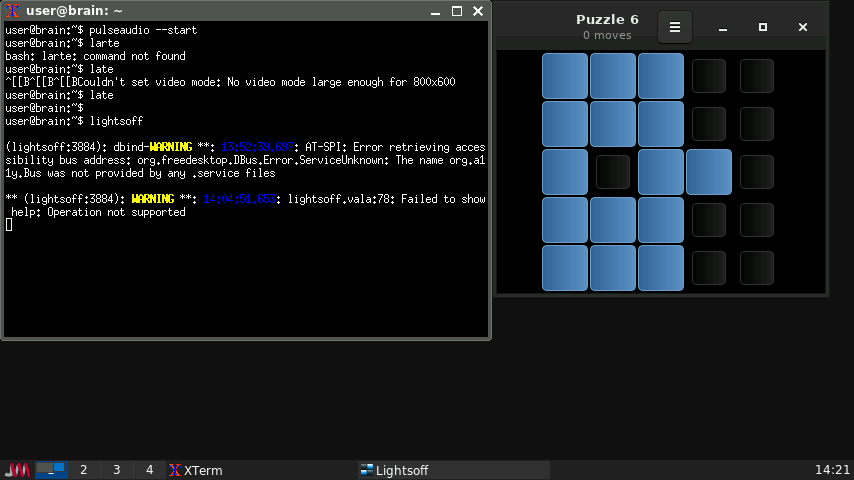
Task: Click the lit tile in the middle row, fourth column
Action: [x=709, y=172]
